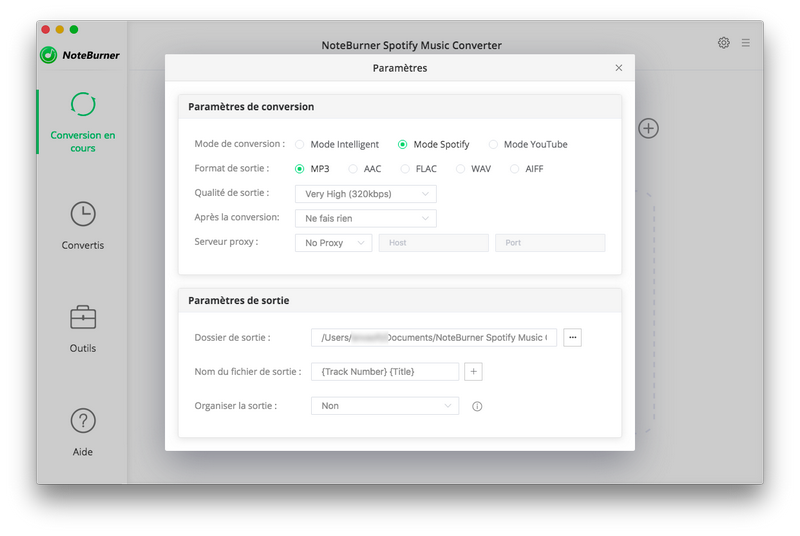800x536 pixels.
Task: Click the Paramètres de sortie heading
Action: click(239, 300)
